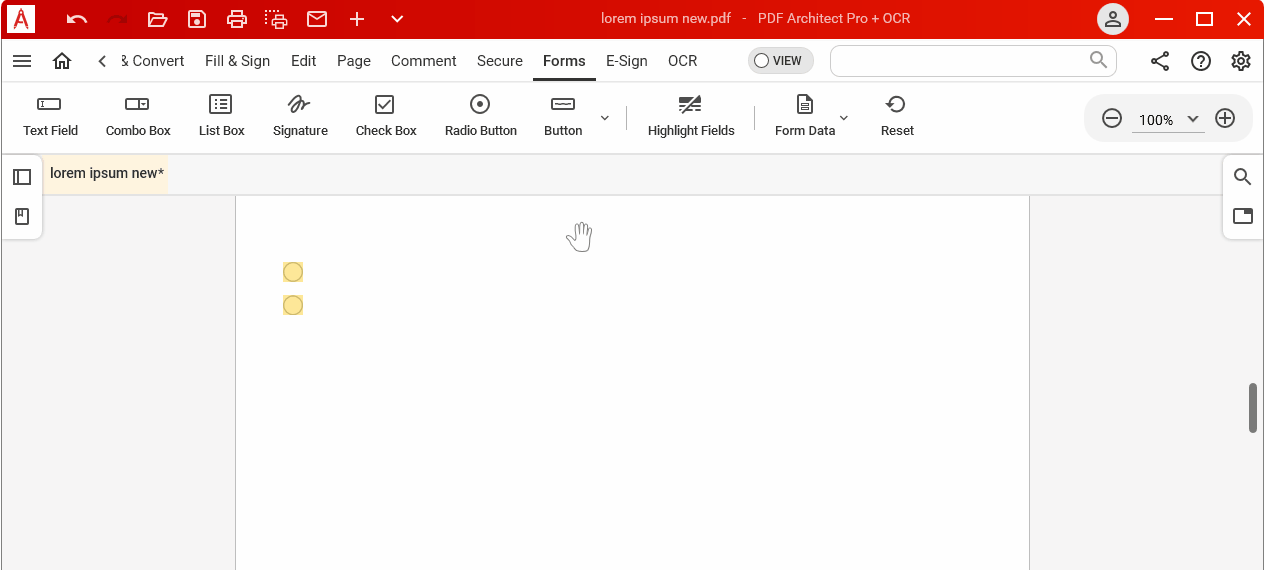Open the Page tab
Viewport: 1265px width, 570px height.
point(354,61)
